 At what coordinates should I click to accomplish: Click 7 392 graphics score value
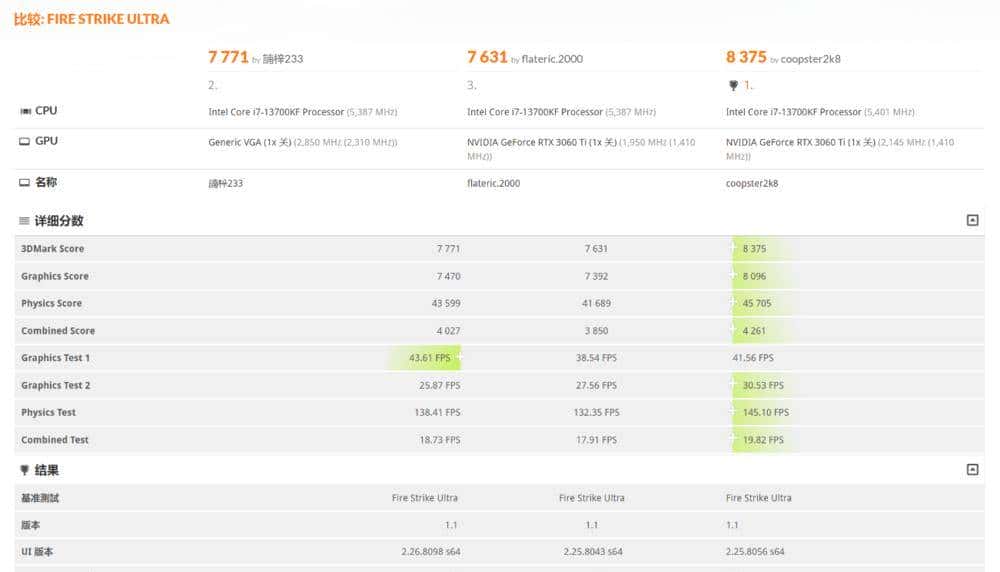pyautogui.click(x=596, y=276)
